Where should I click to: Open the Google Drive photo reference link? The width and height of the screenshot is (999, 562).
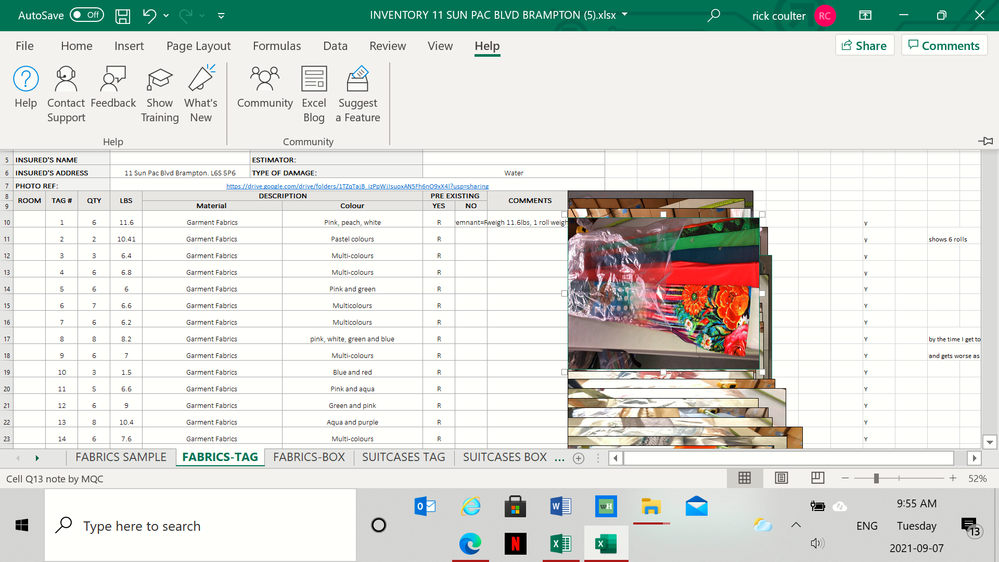click(x=357, y=186)
